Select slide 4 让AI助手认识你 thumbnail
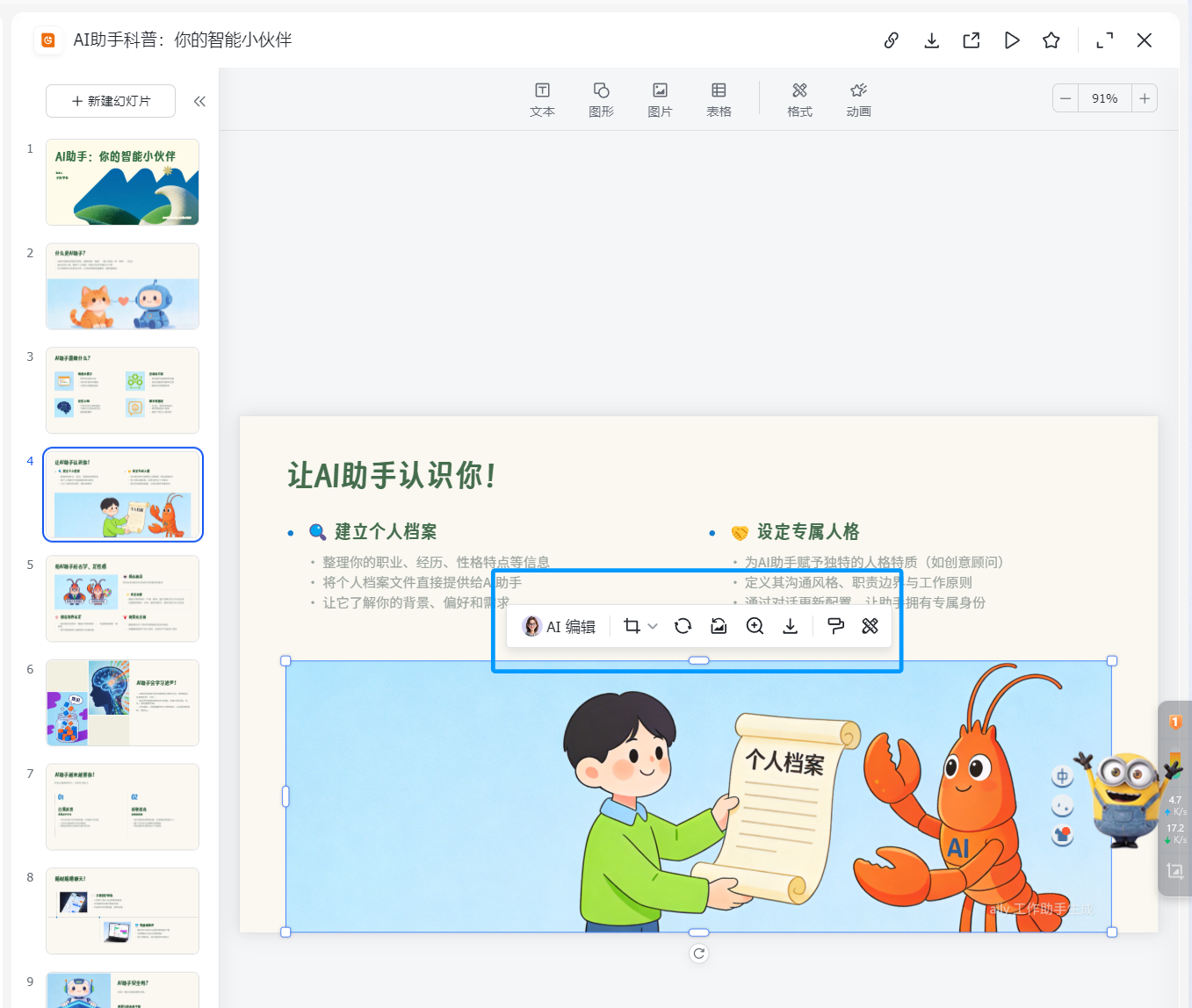 coord(123,494)
